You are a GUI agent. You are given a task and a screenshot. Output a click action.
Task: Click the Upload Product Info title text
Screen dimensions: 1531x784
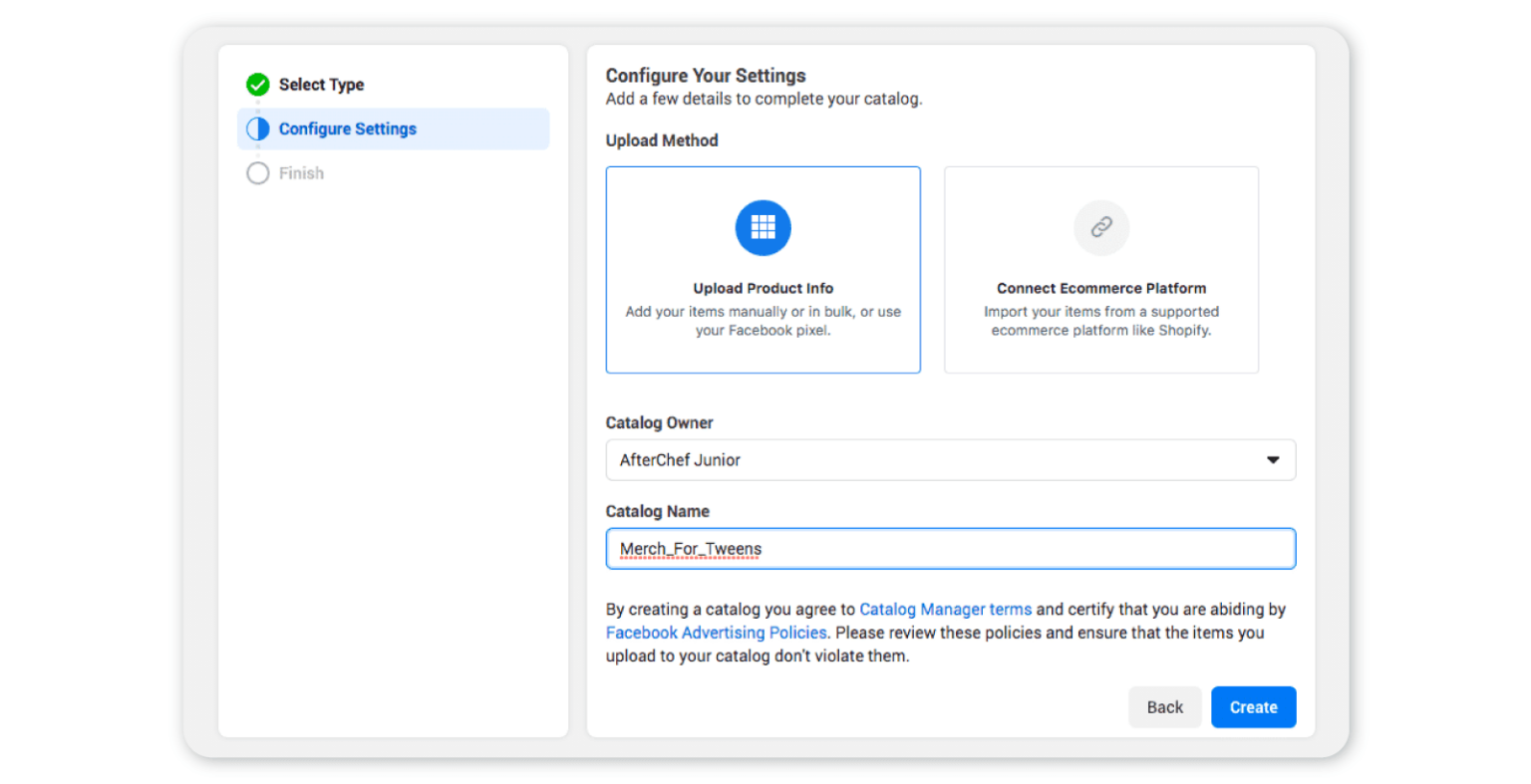pyautogui.click(x=763, y=289)
